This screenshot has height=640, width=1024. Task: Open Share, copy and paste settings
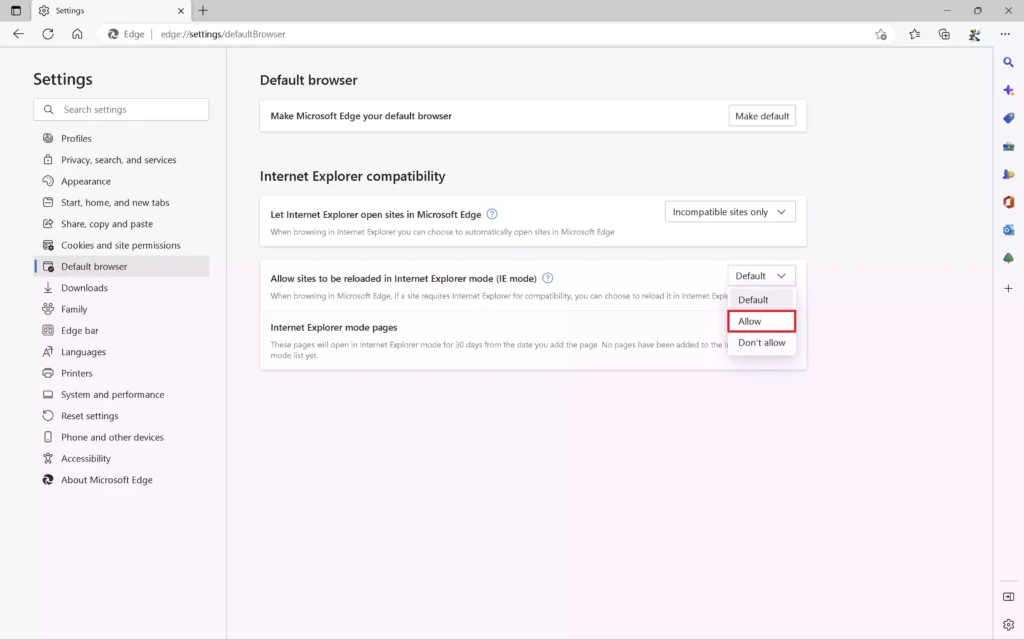pos(121,224)
